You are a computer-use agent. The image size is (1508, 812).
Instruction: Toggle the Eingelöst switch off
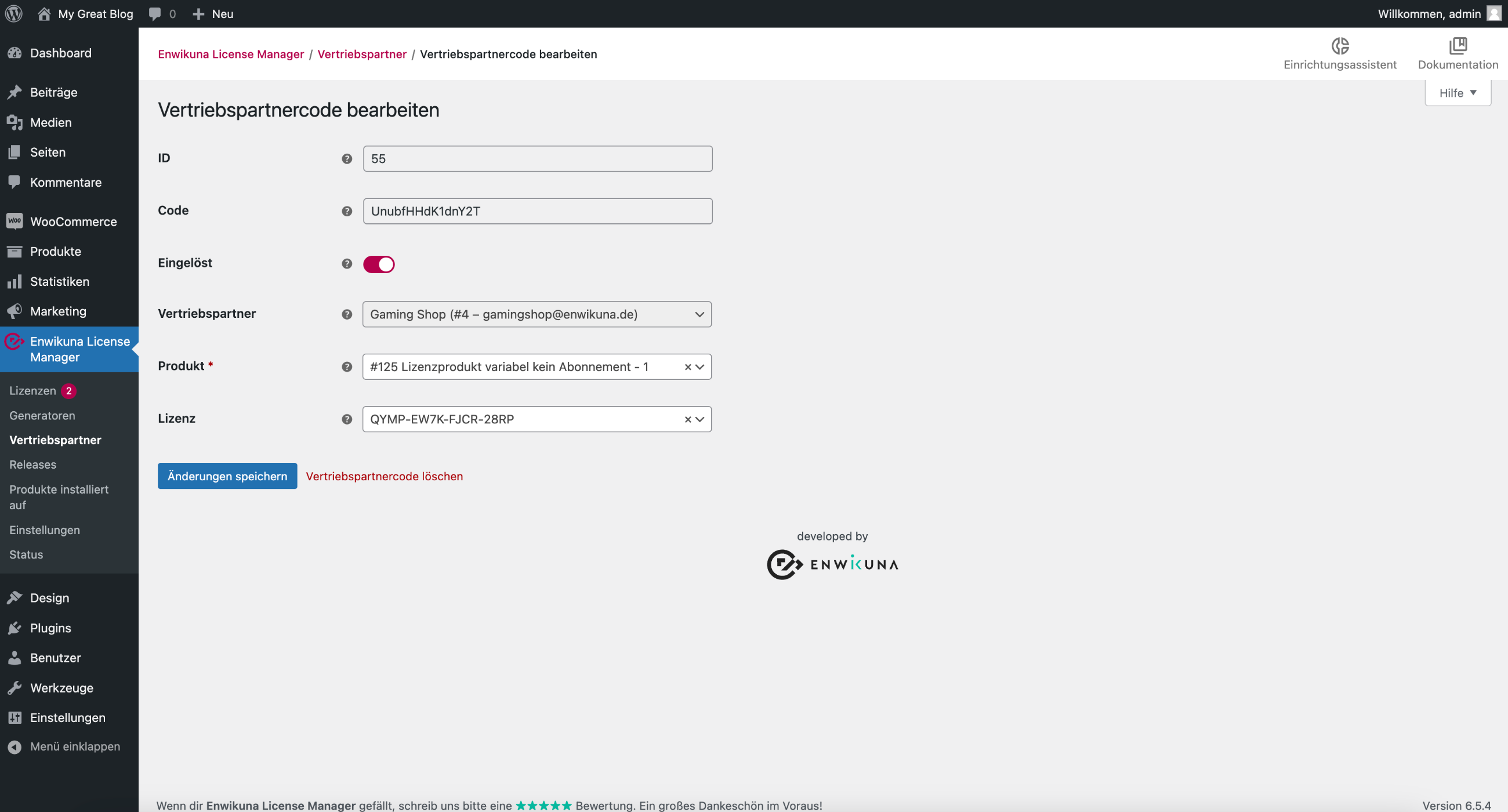coord(379,264)
